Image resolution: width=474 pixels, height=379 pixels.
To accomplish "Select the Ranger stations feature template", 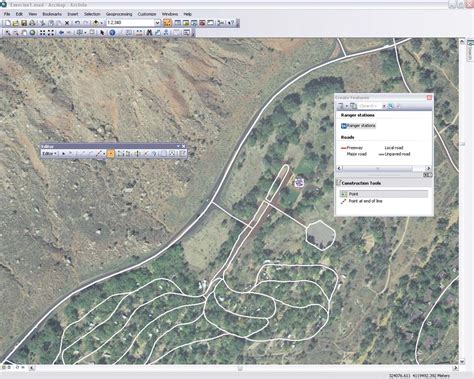I will (358, 126).
